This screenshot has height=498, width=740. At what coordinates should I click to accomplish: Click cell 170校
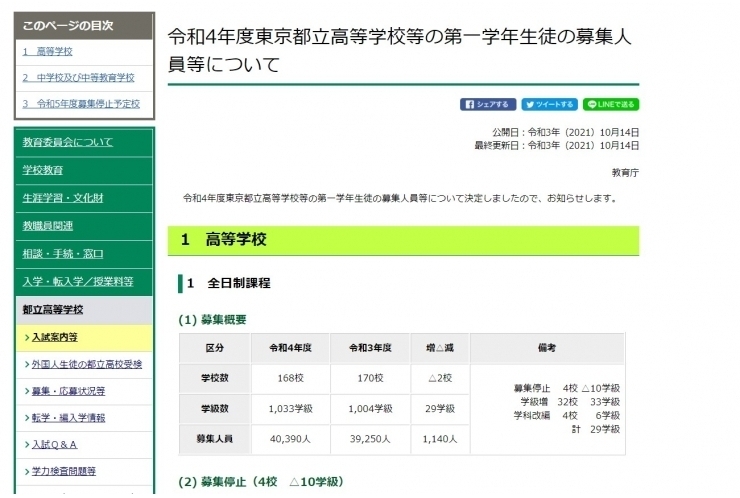pyautogui.click(x=370, y=378)
